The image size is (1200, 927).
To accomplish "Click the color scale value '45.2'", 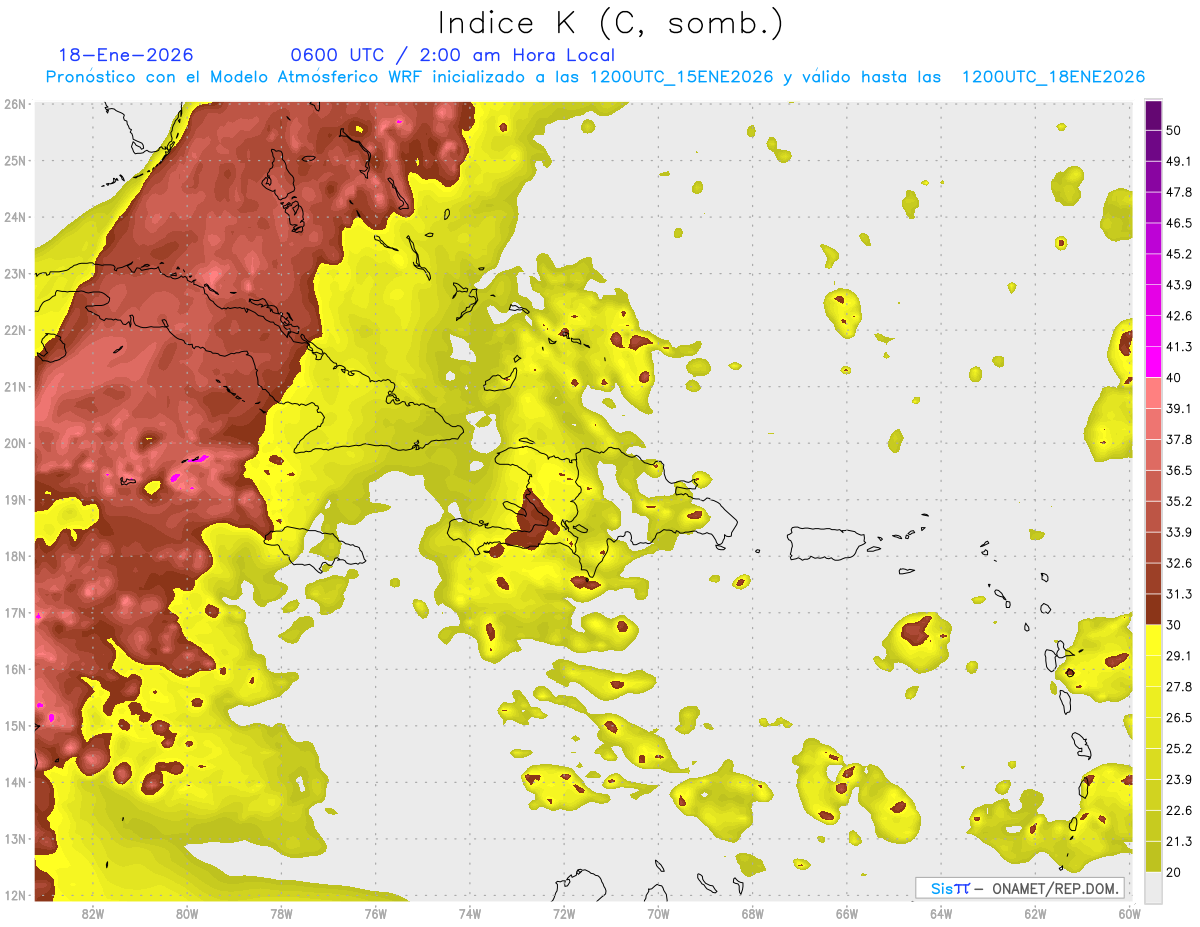I will (1178, 254).
